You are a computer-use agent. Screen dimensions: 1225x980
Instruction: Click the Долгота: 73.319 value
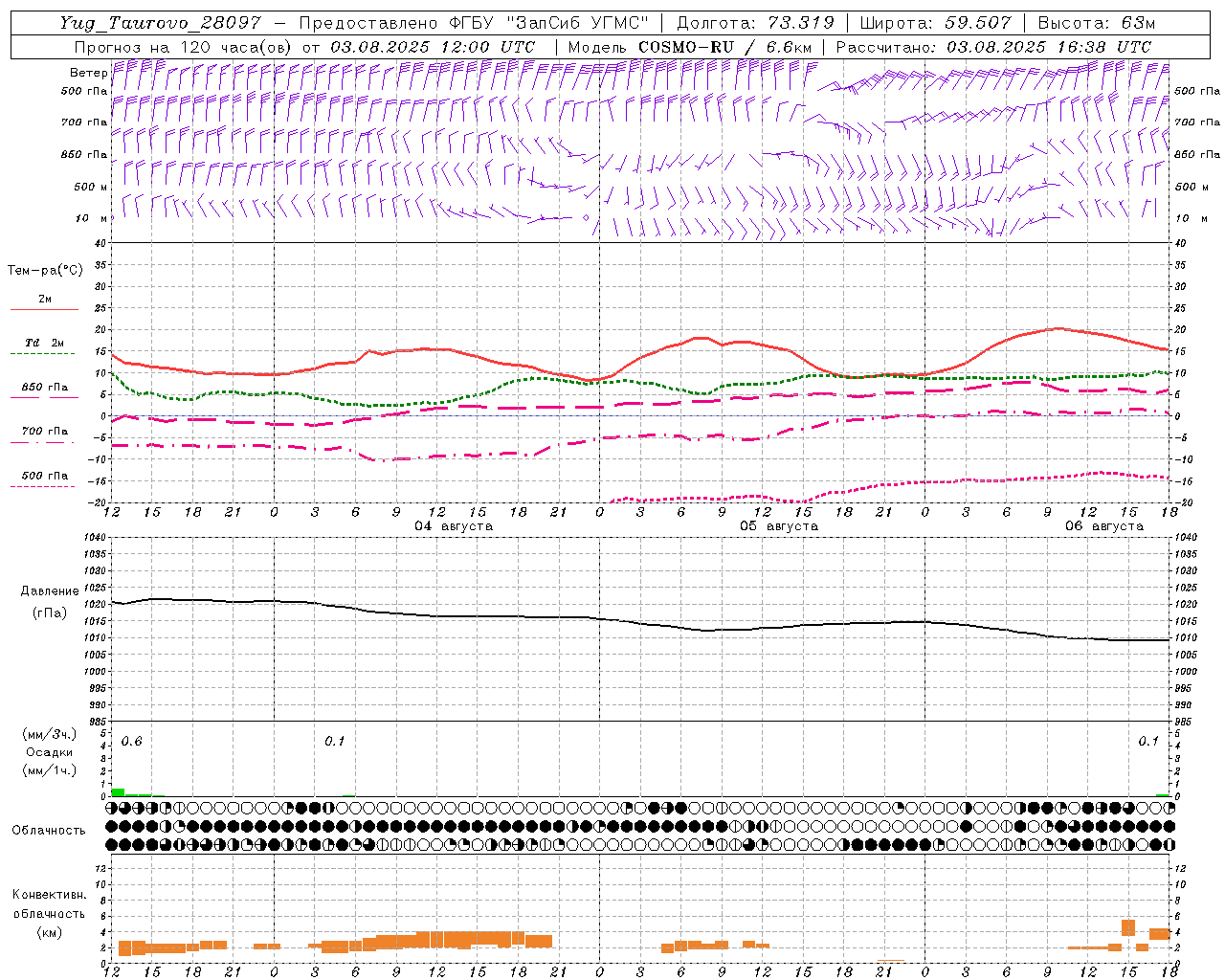click(x=755, y=23)
